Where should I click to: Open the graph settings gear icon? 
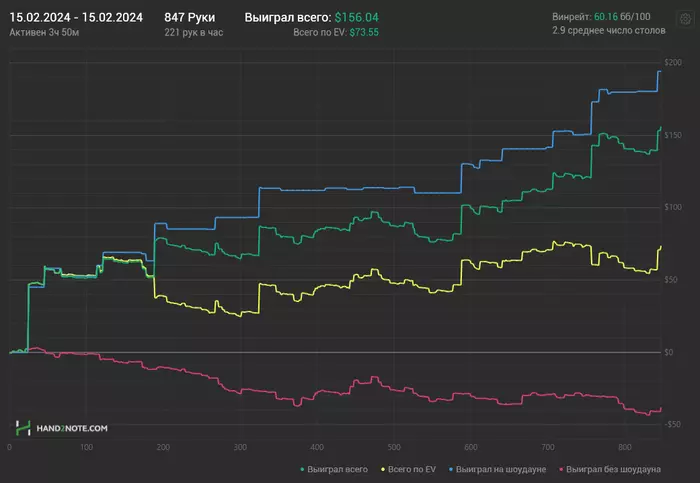[x=684, y=19]
